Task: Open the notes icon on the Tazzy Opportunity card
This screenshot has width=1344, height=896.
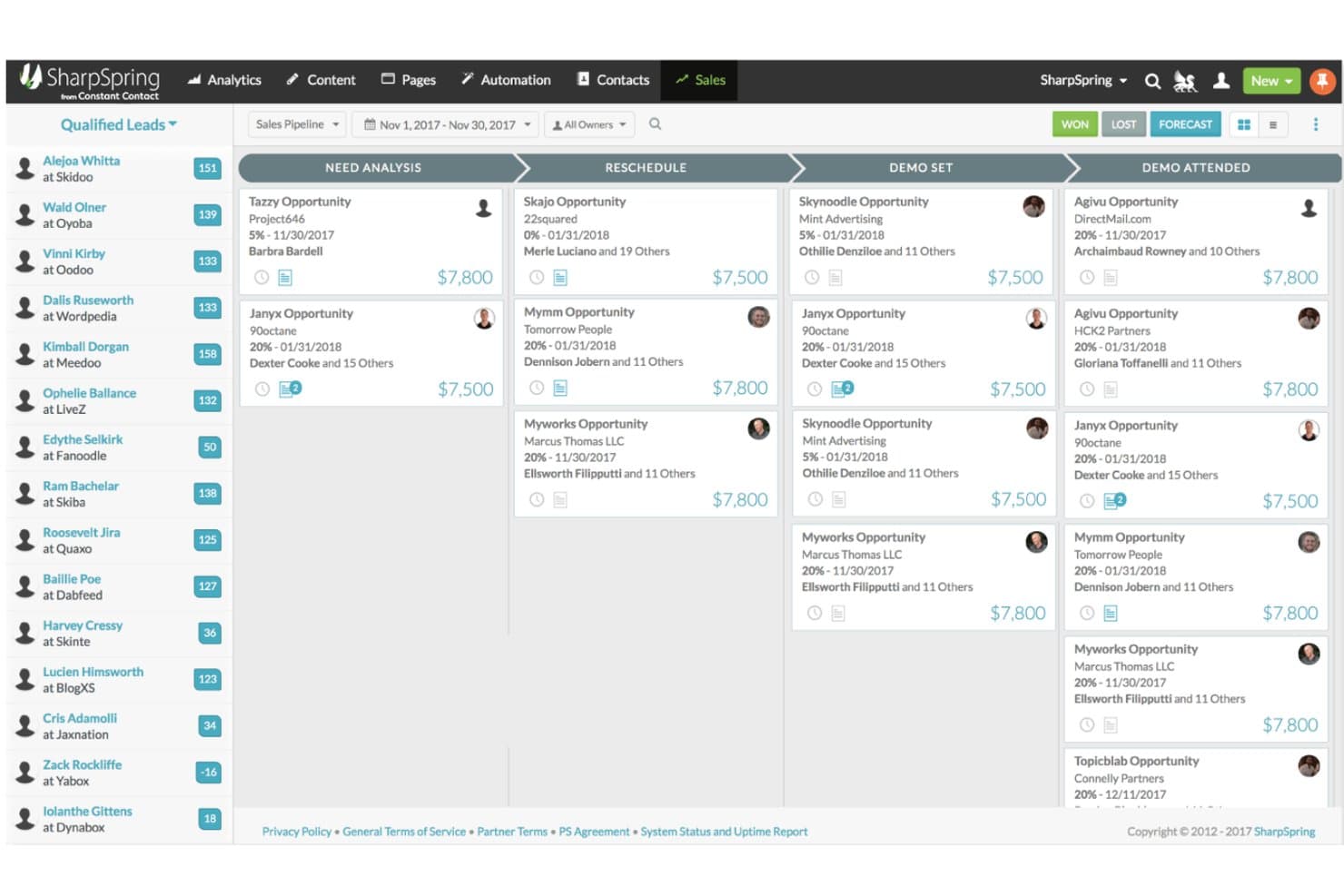Action: [285, 277]
